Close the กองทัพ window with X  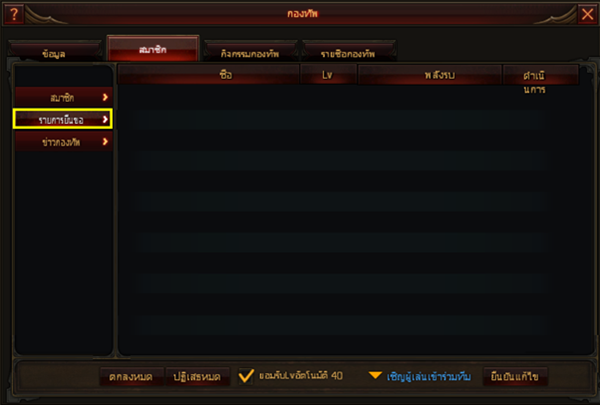click(x=587, y=14)
